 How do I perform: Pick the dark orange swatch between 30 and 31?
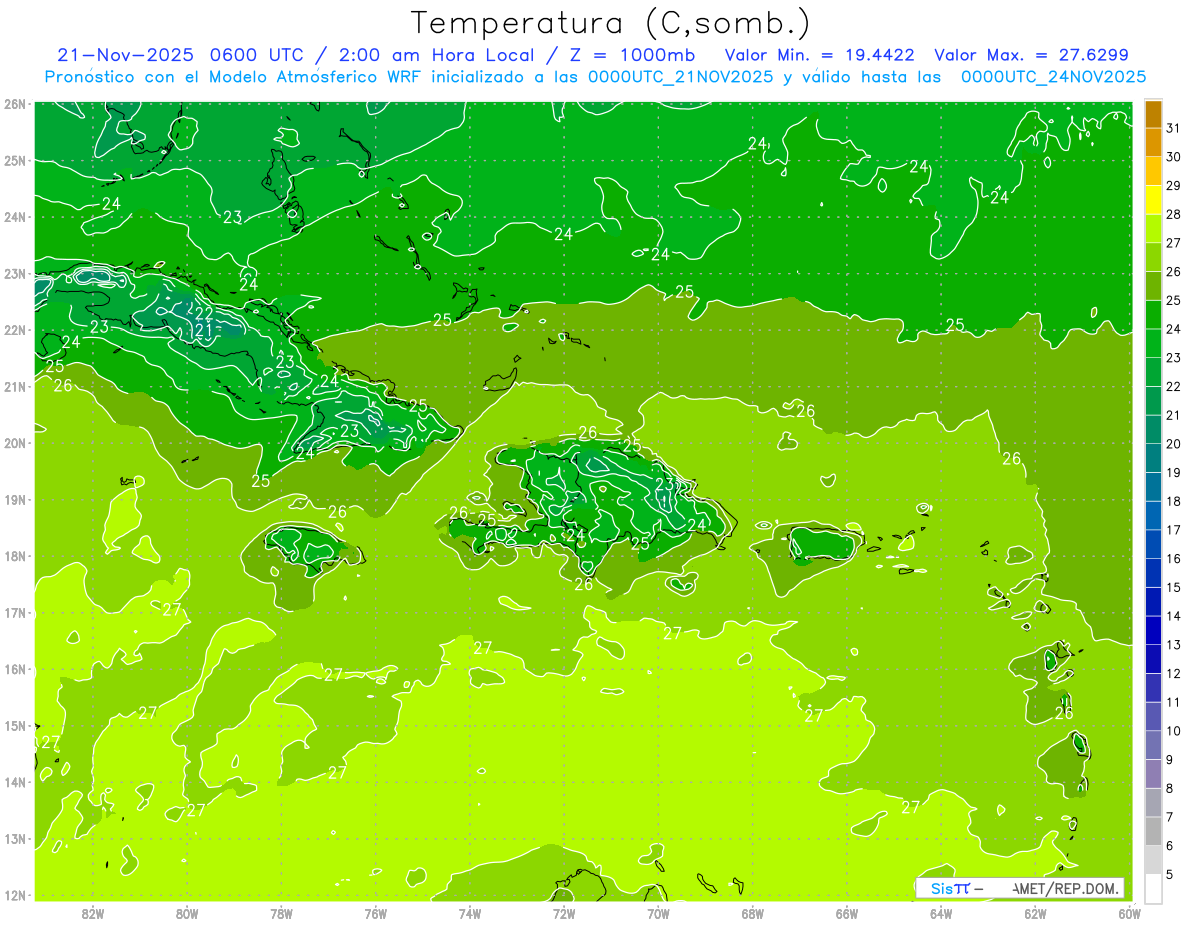point(1153,143)
